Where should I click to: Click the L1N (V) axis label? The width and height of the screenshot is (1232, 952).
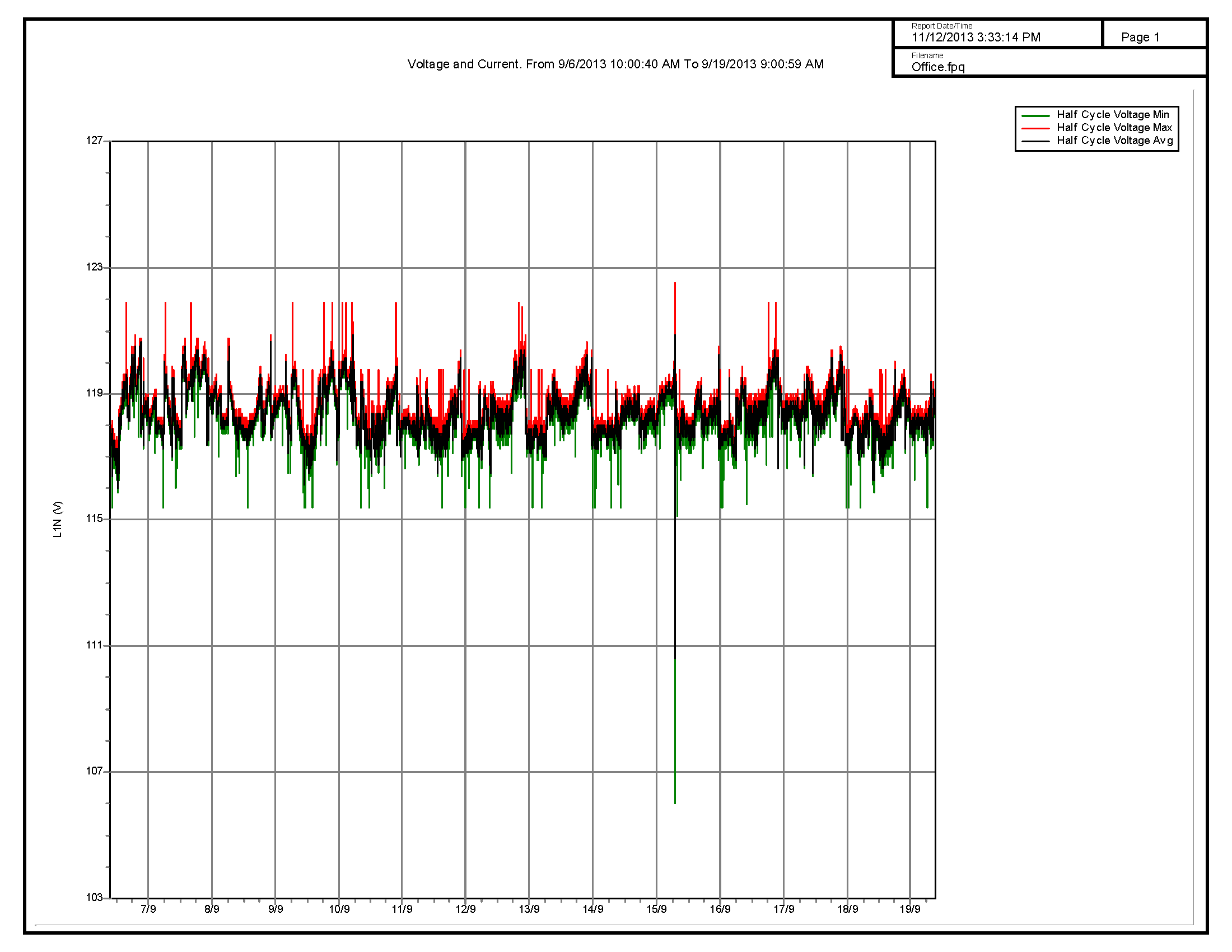click(58, 519)
